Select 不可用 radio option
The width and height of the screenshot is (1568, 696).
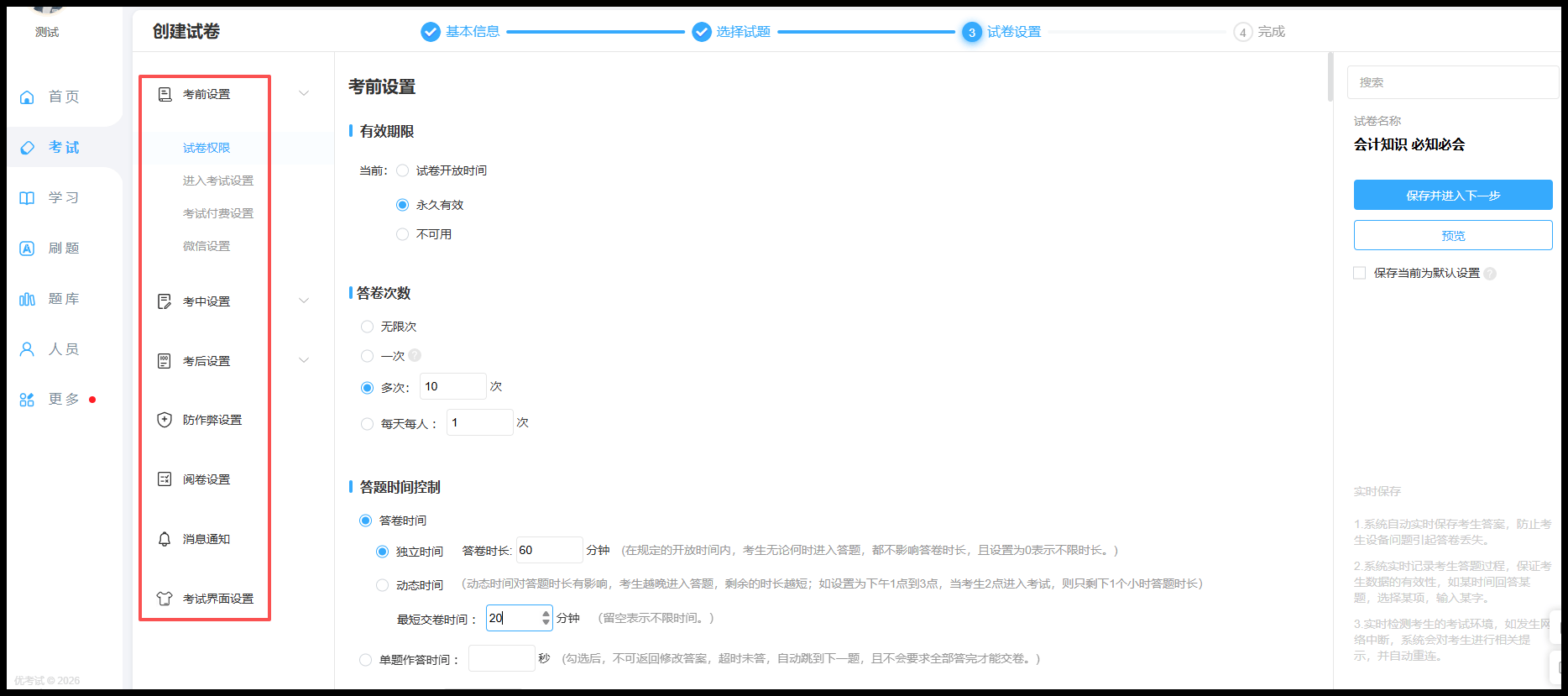(x=402, y=234)
